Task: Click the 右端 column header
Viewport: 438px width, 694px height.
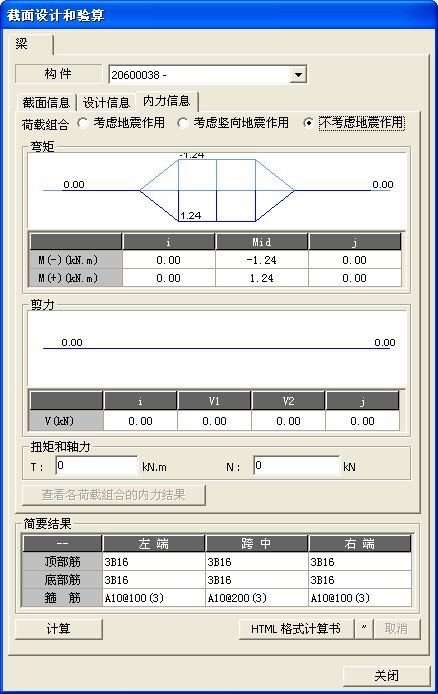Action: (360, 544)
